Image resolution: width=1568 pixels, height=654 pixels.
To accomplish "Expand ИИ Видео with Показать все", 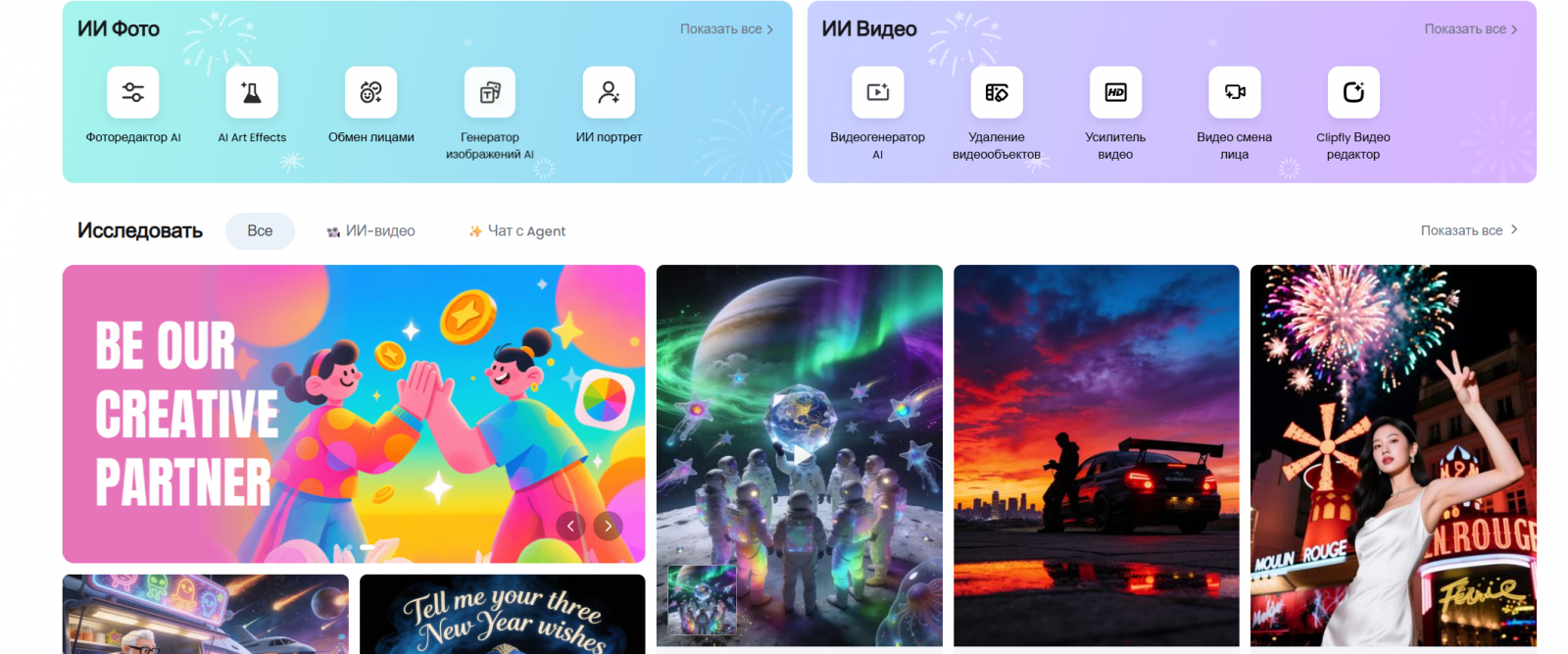I will [1471, 29].
